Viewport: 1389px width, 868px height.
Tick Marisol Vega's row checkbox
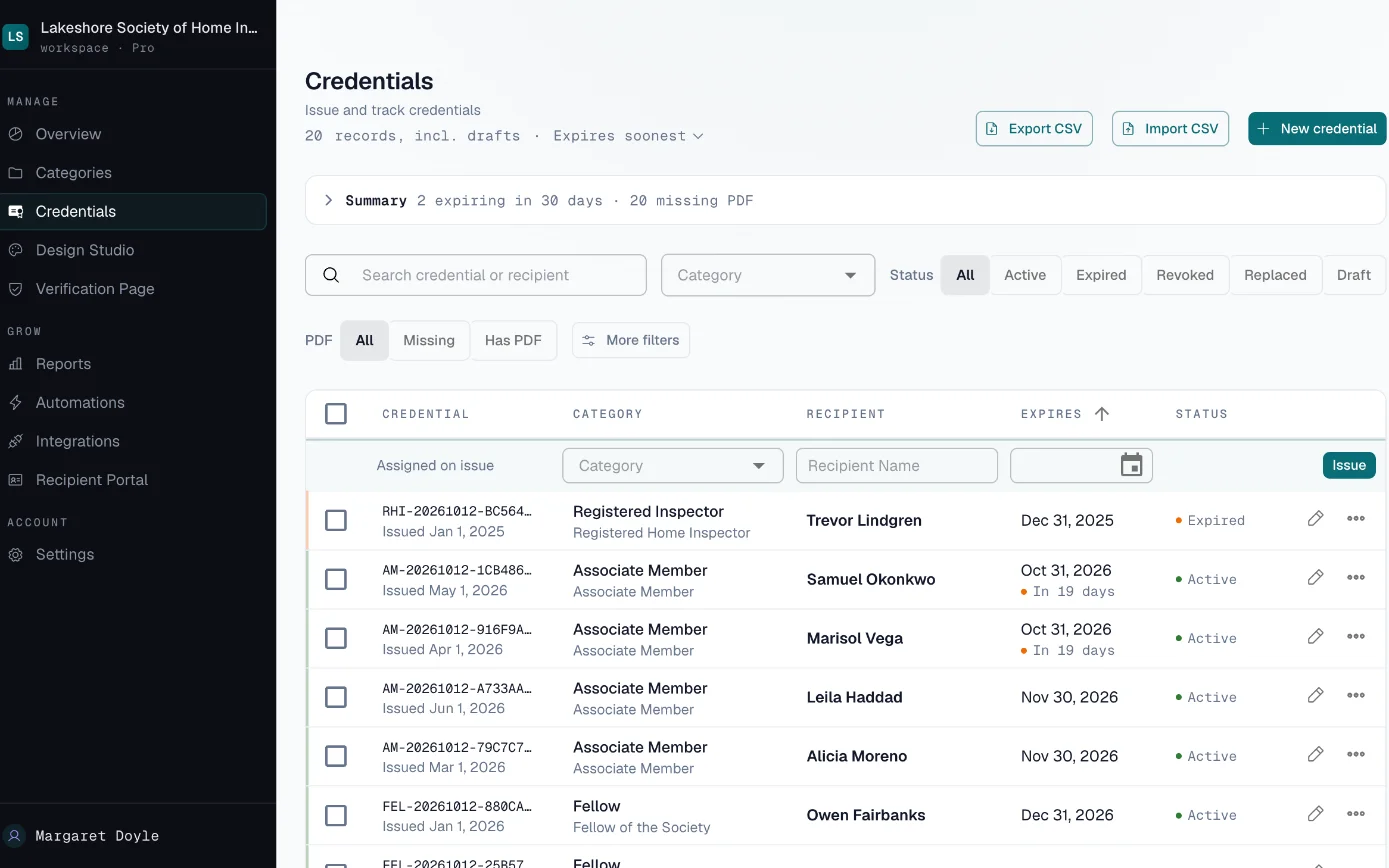pyautogui.click(x=336, y=638)
